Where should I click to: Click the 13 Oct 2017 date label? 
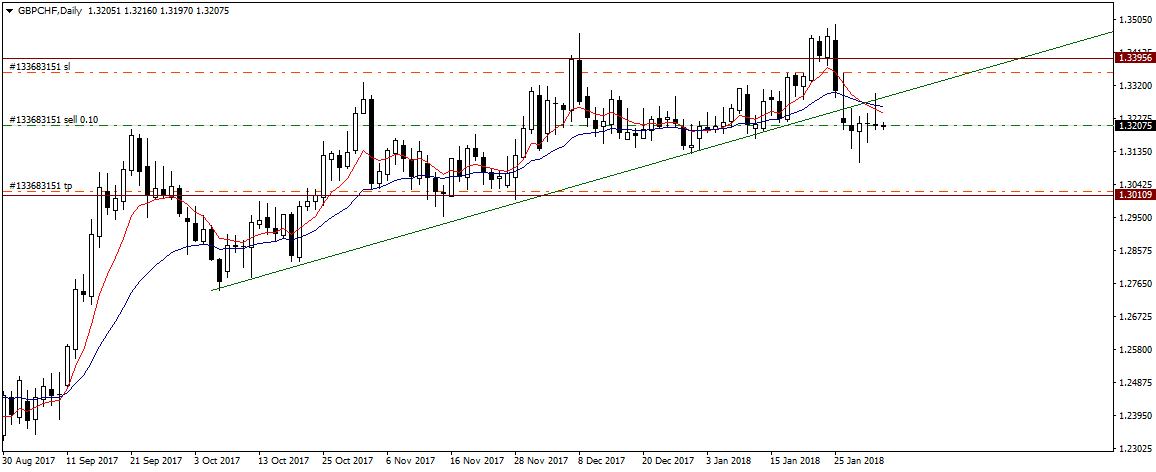coord(284,460)
